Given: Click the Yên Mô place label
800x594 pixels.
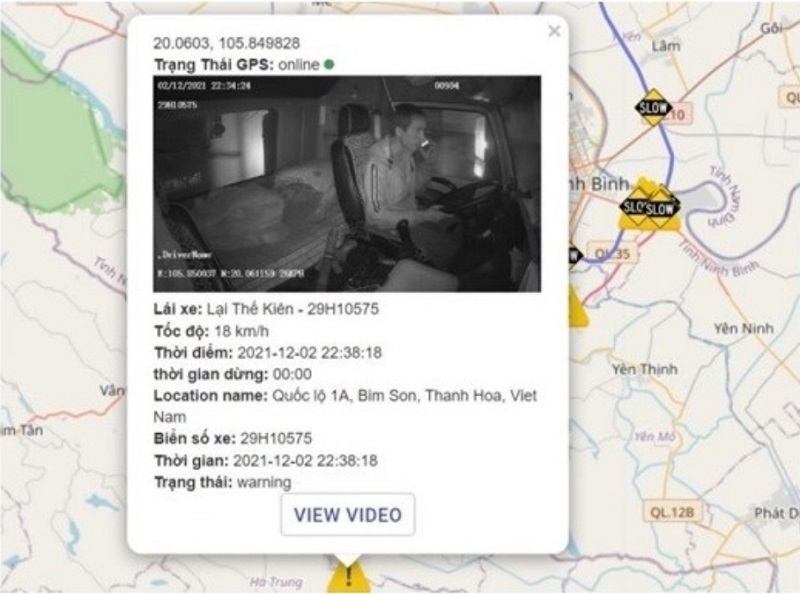Looking at the screenshot, I should pos(655,437).
